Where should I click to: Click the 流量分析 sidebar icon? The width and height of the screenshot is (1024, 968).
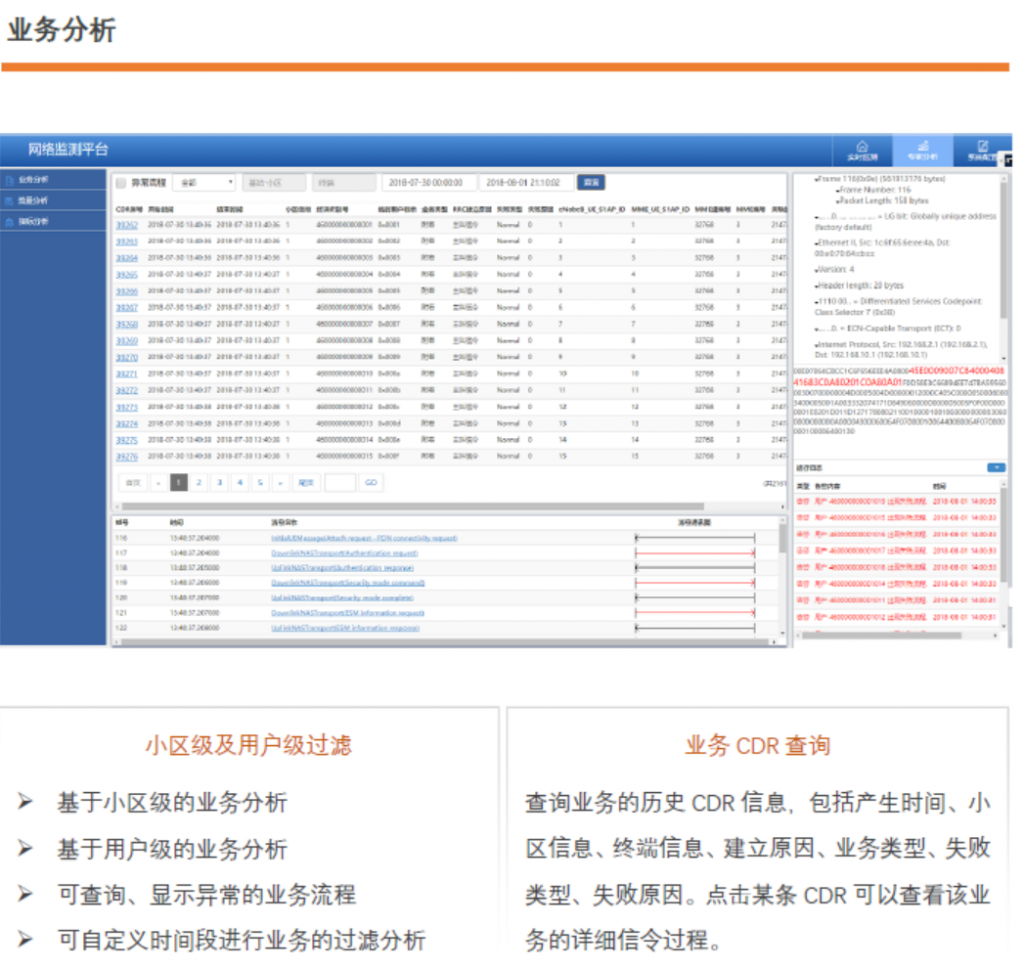[x=10, y=201]
